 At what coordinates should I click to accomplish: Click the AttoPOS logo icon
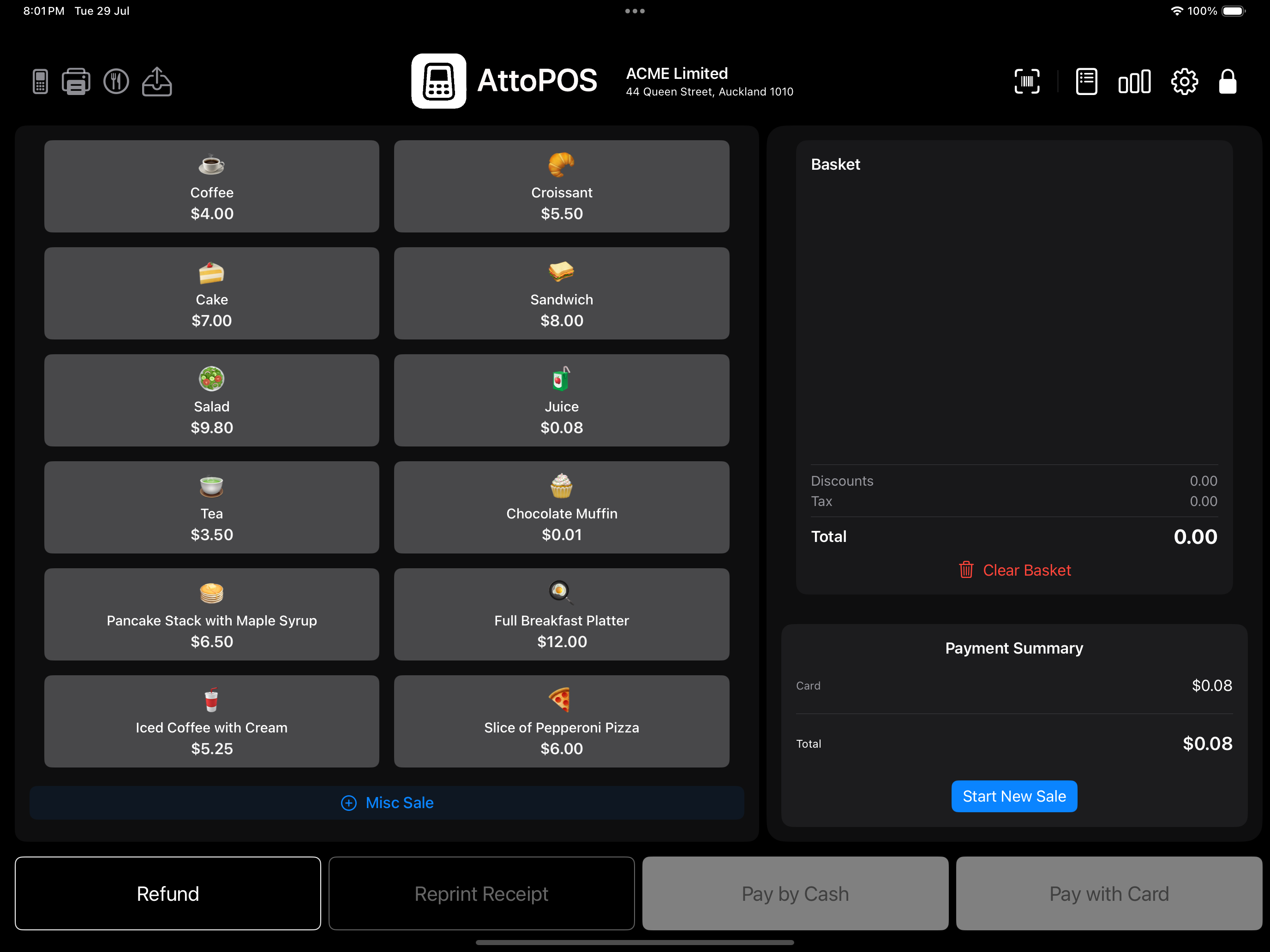439,81
